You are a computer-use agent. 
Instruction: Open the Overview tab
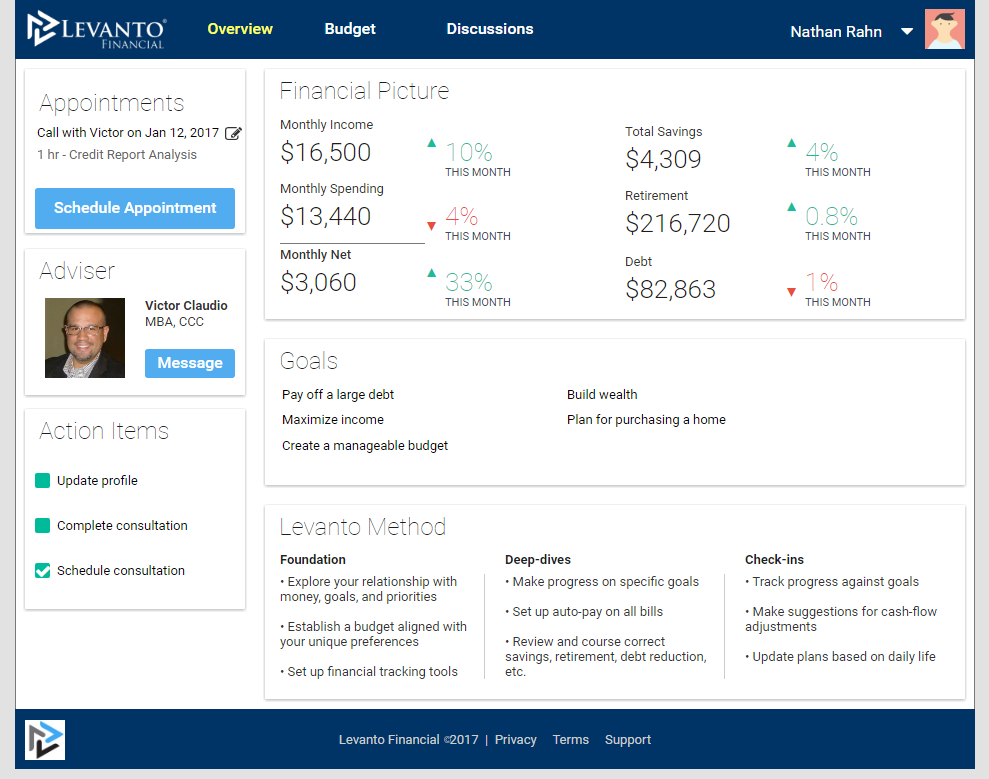[240, 29]
